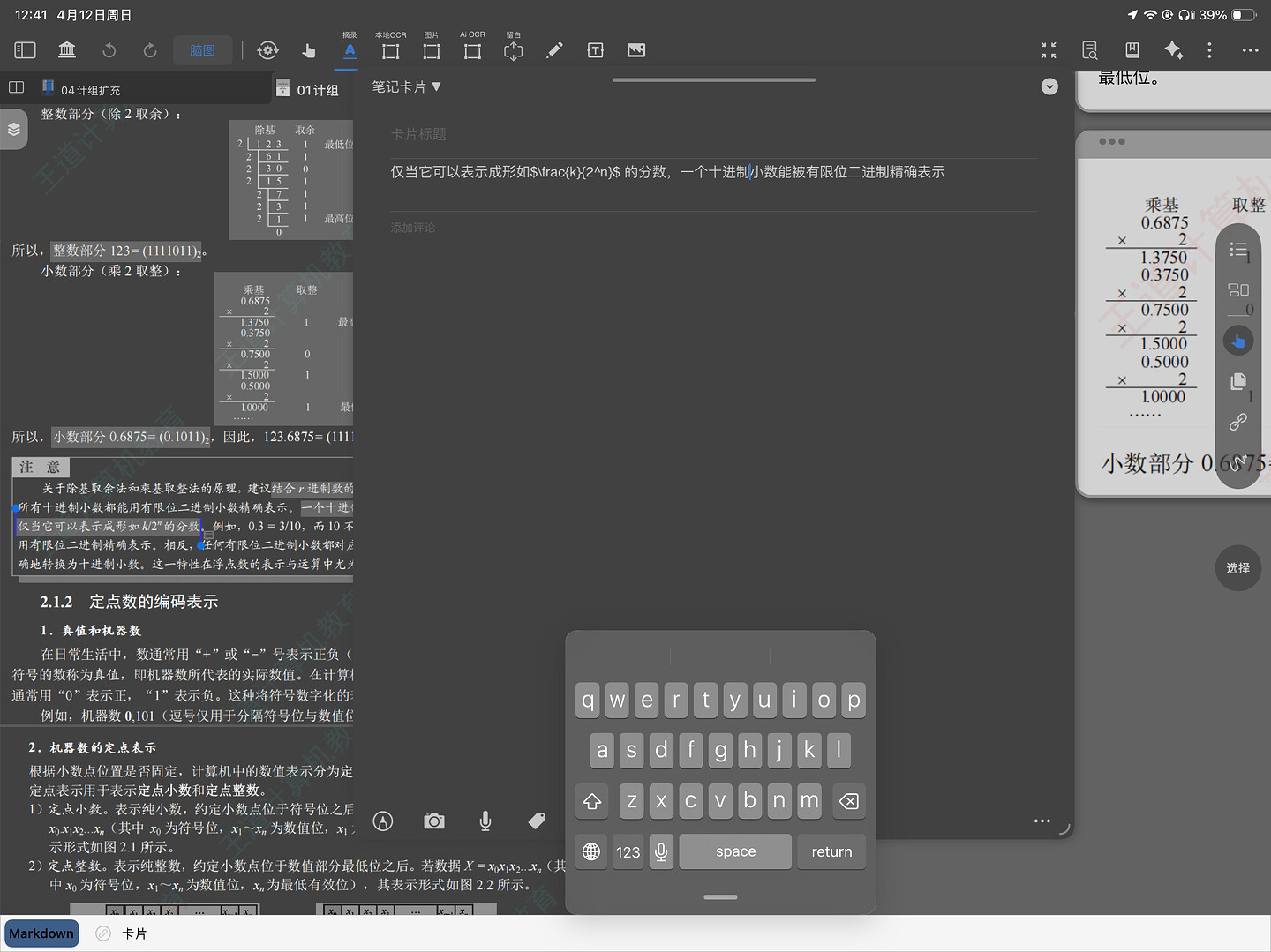Open the AI sparkle assistant

point(1173,50)
